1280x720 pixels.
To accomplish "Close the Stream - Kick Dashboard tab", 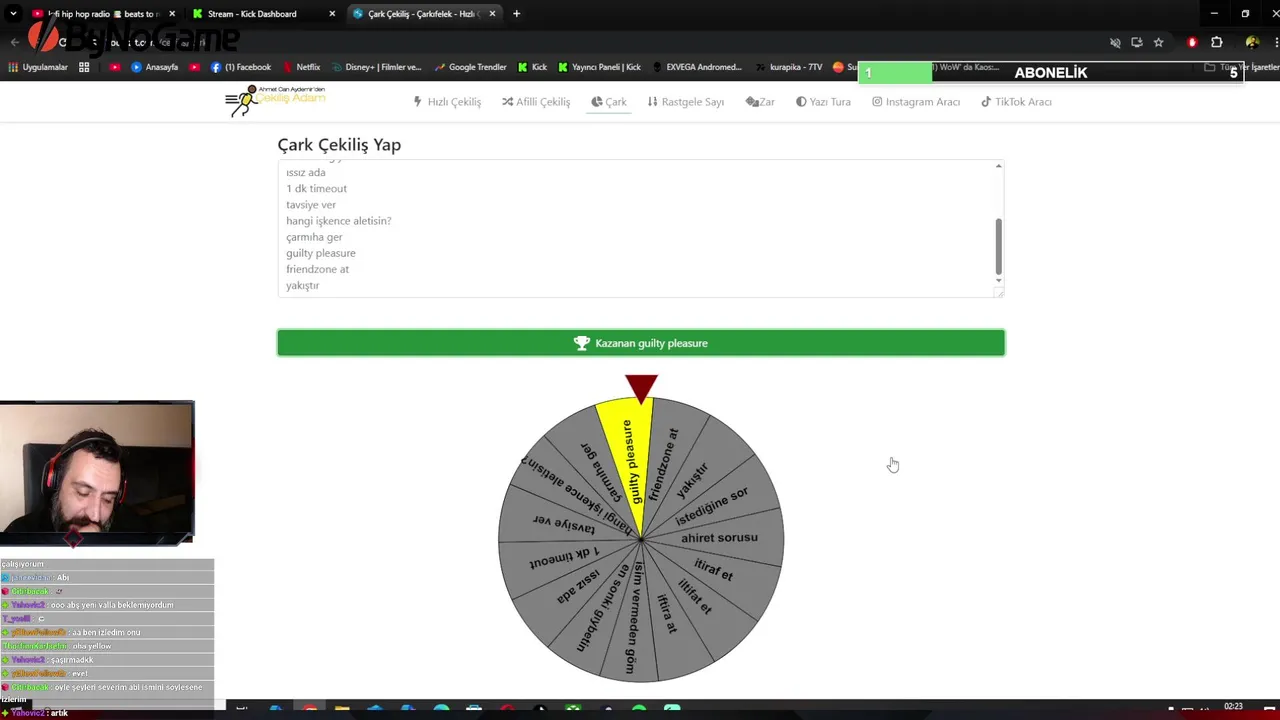I will pos(332,14).
